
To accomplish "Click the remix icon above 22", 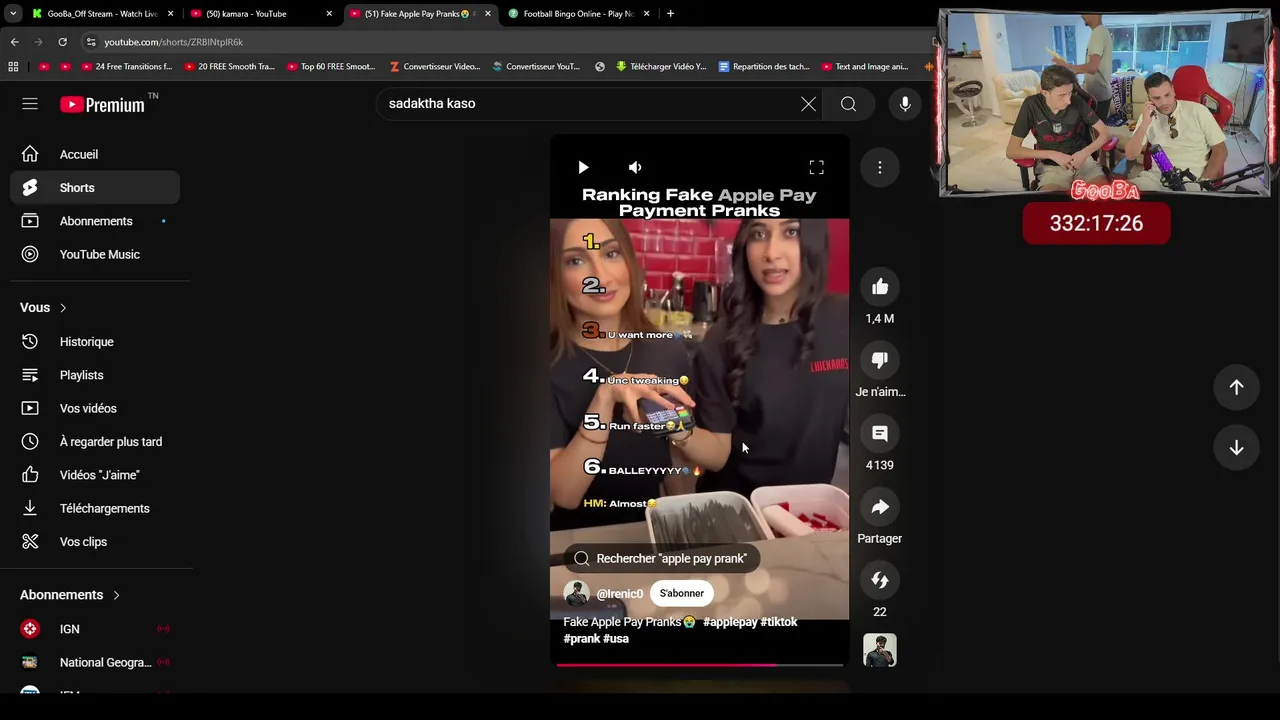I will (880, 580).
